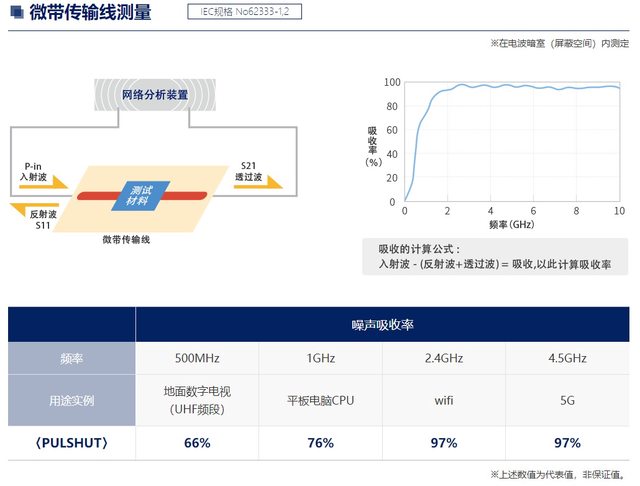The width and height of the screenshot is (640, 486).
Task: Click the 〈PULSHUT〉 row label
Action: point(72,442)
